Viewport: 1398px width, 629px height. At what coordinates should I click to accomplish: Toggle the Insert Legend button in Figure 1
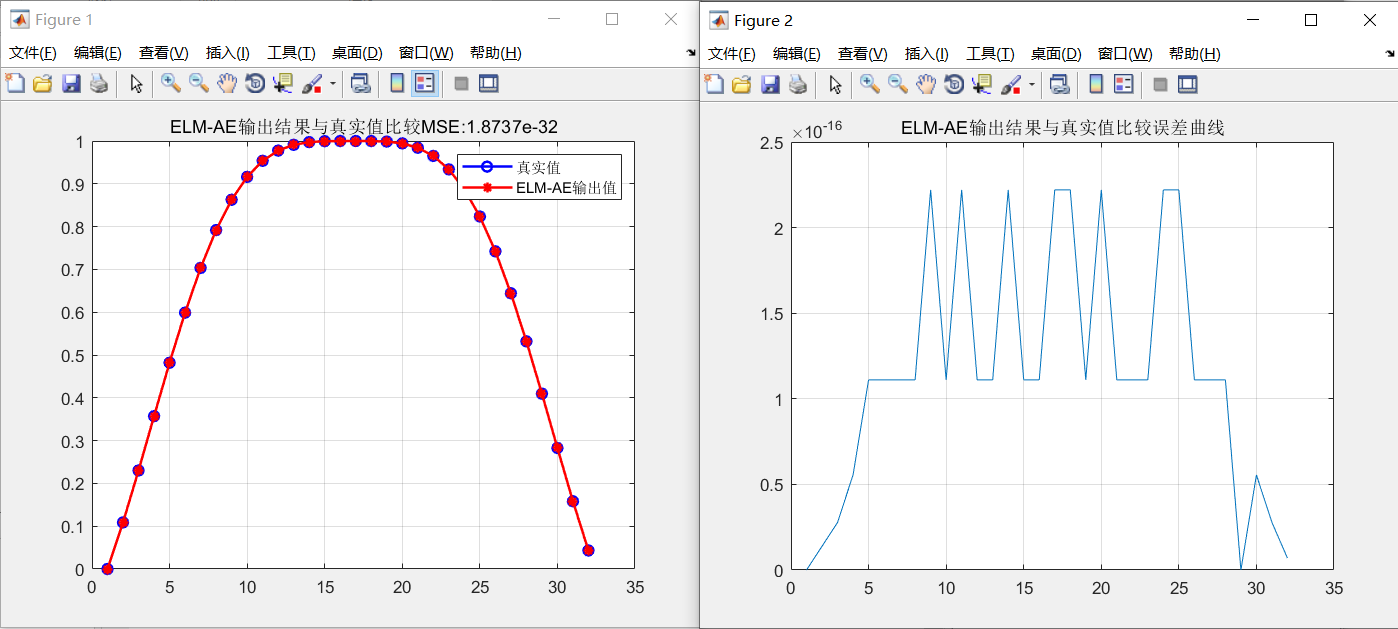pyautogui.click(x=424, y=84)
